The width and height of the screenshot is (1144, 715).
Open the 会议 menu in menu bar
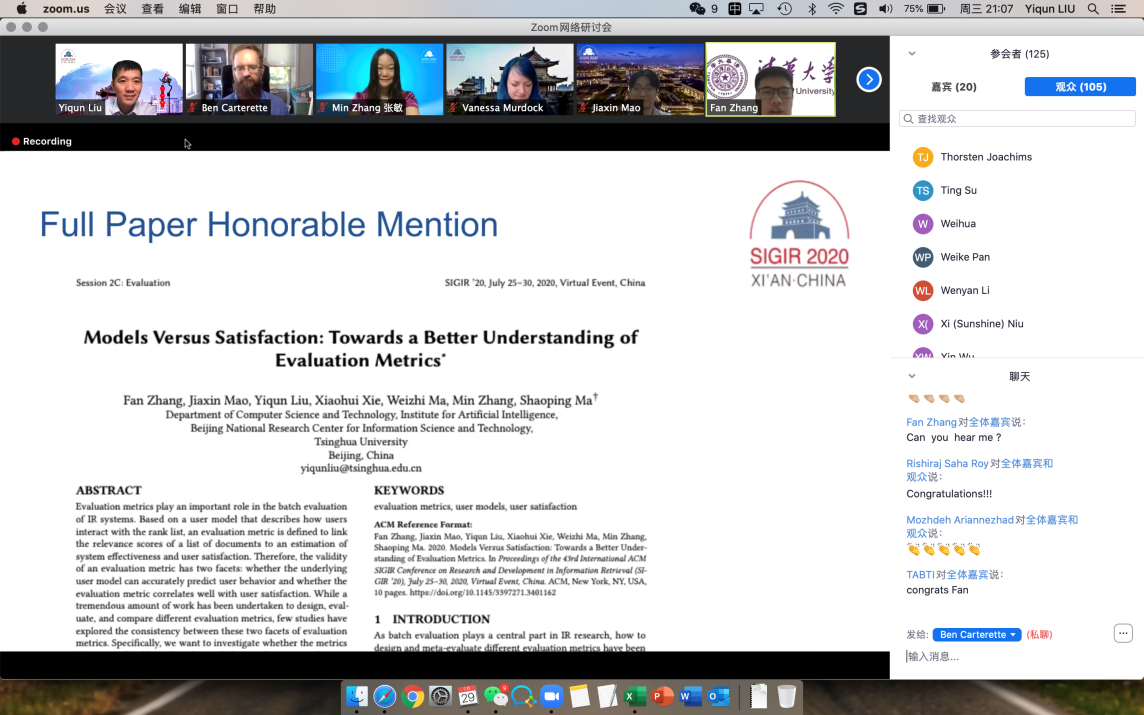click(115, 9)
